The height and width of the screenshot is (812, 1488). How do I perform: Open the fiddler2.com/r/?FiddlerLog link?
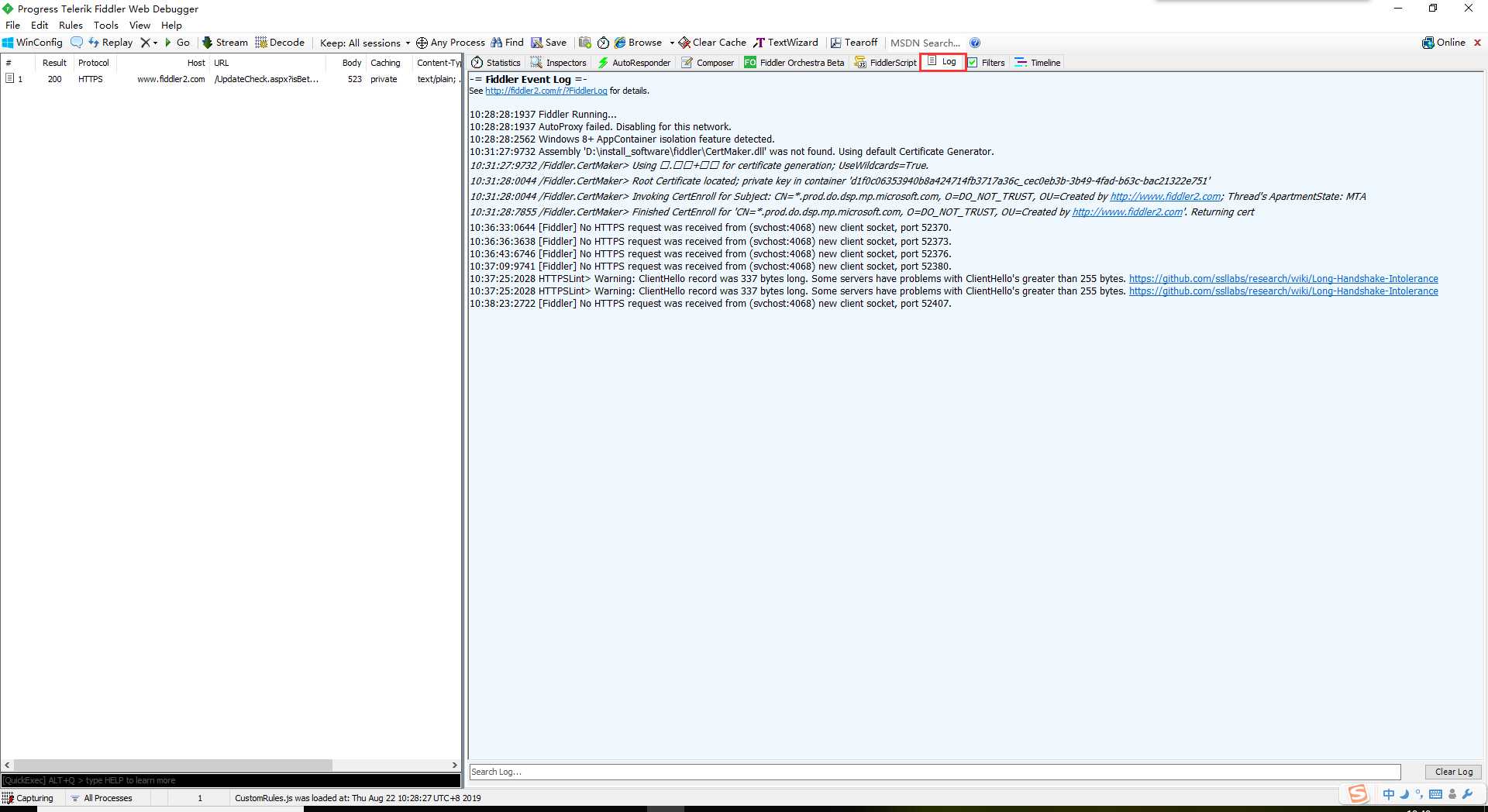coord(546,91)
